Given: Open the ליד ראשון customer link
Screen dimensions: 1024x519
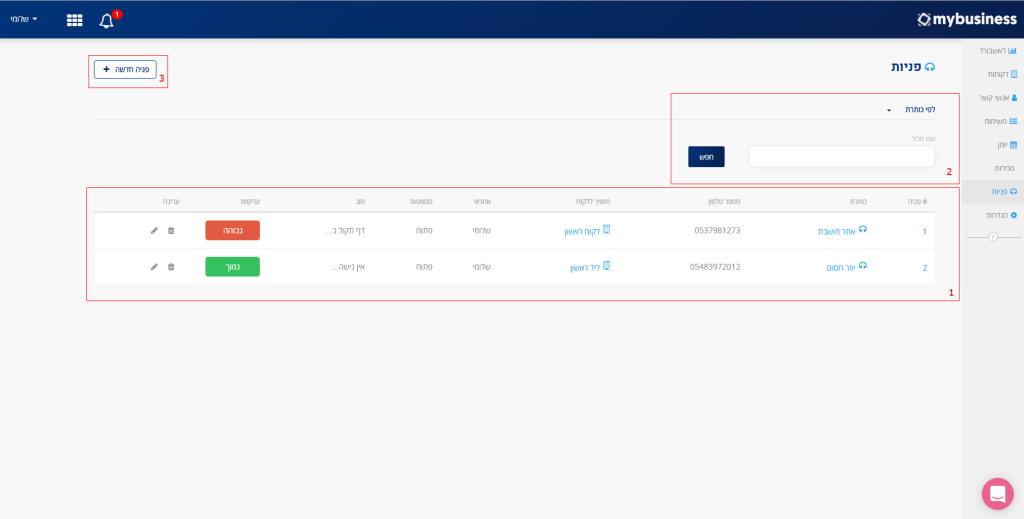Looking at the screenshot, I should 585,268.
